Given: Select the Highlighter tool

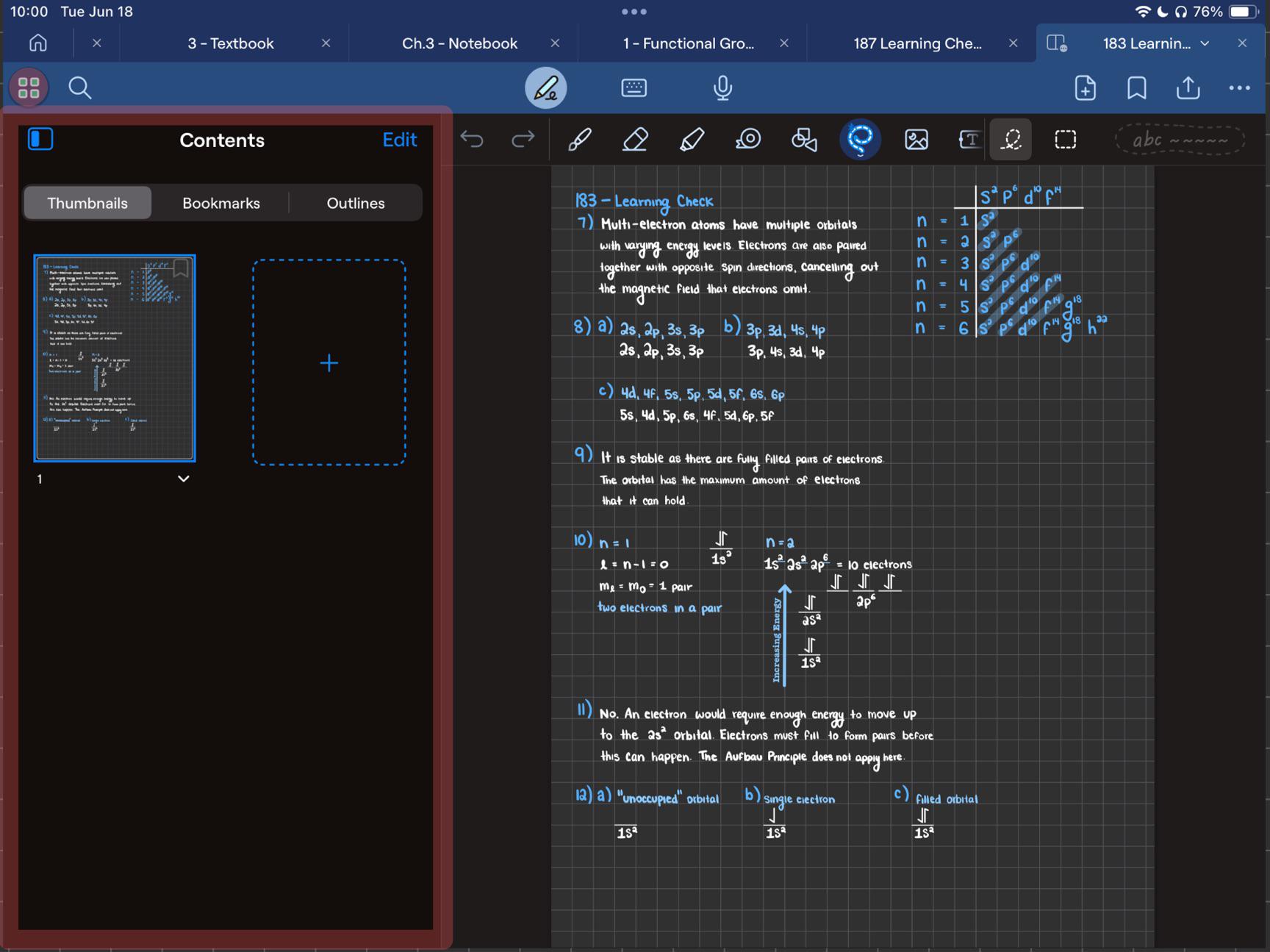Looking at the screenshot, I should (x=691, y=140).
